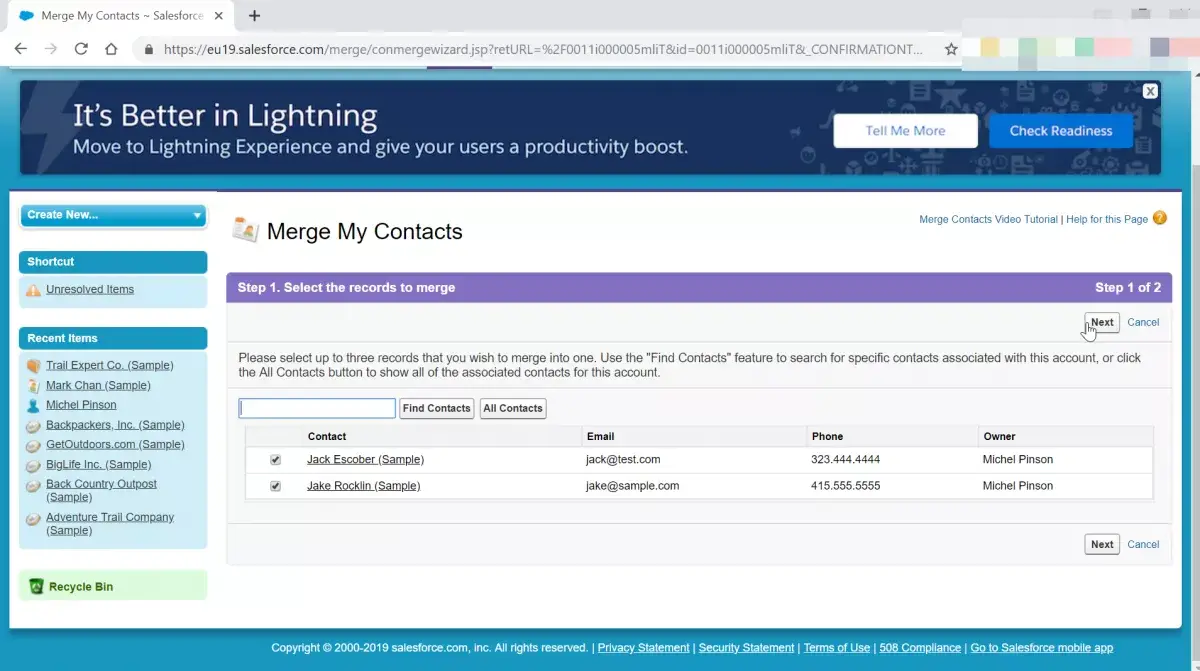Open Back Country Outpost (Sample) link
Image resolution: width=1200 pixels, height=671 pixels.
[x=101, y=490]
